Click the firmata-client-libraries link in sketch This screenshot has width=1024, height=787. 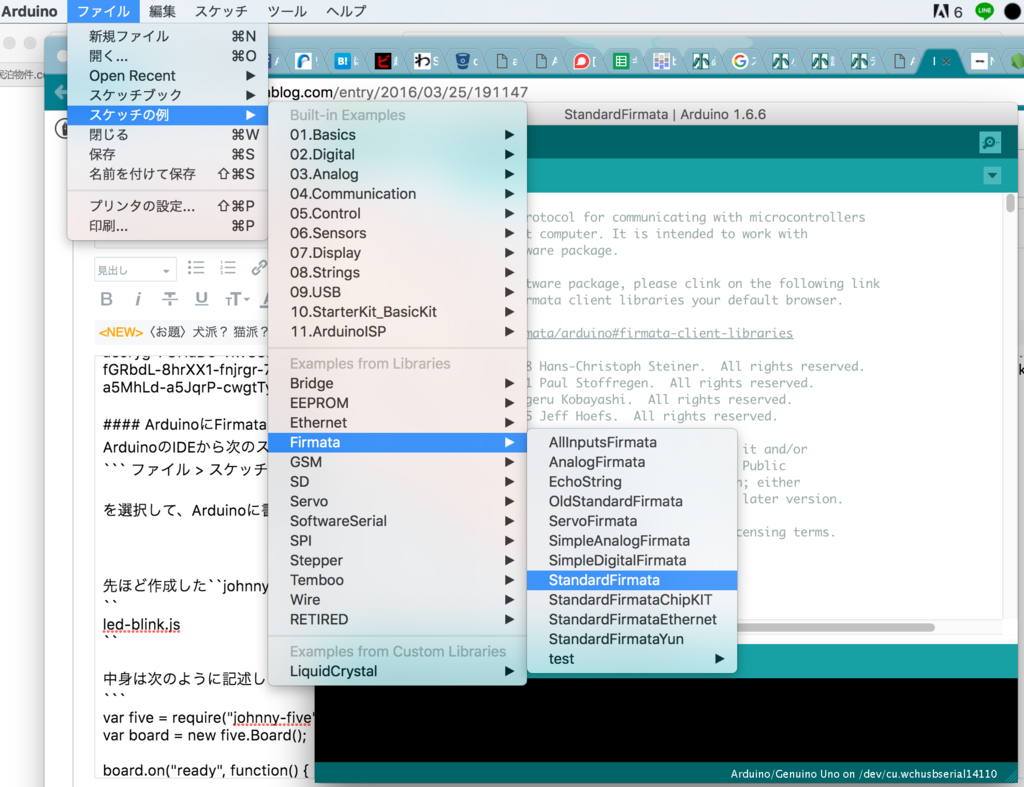(x=660, y=333)
